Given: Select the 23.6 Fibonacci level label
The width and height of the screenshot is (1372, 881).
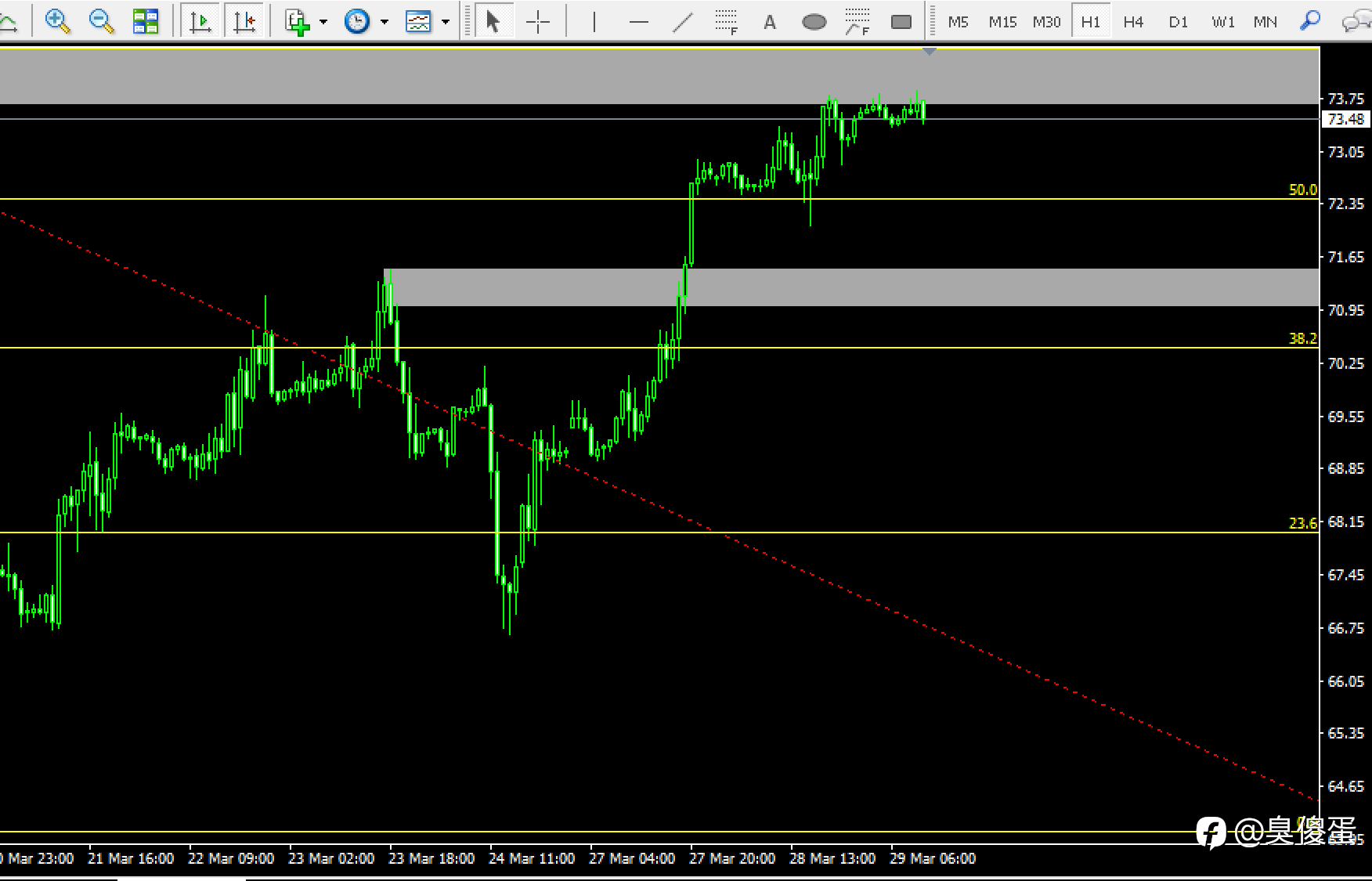Looking at the screenshot, I should [1303, 523].
